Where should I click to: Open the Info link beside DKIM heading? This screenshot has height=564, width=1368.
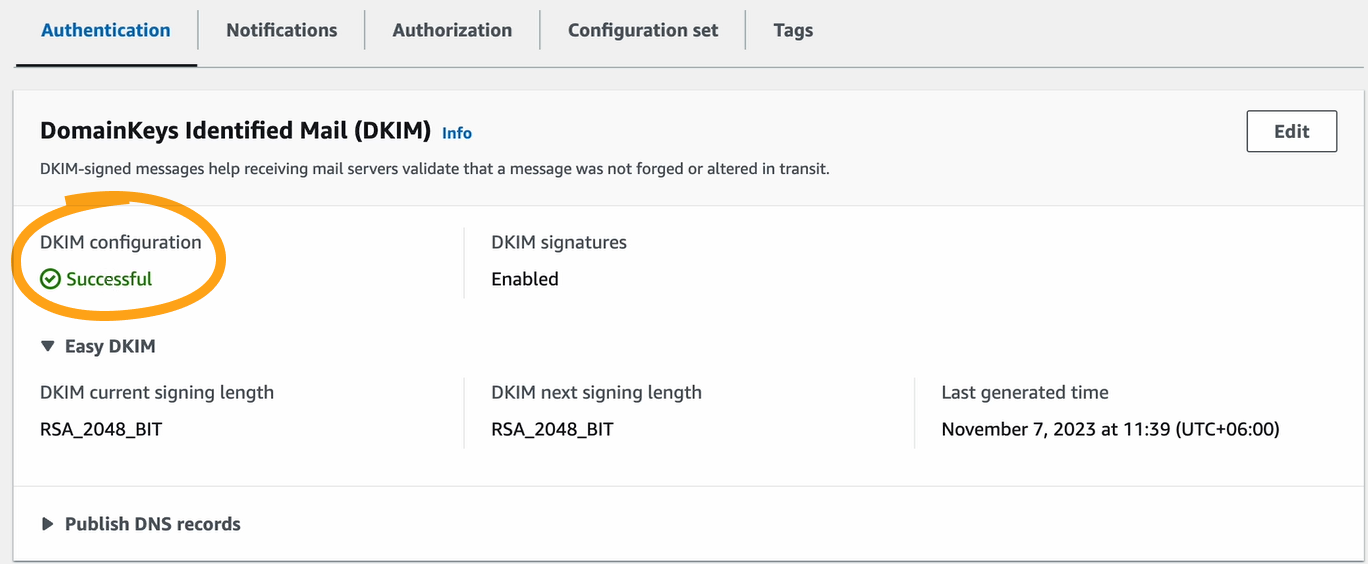click(457, 133)
